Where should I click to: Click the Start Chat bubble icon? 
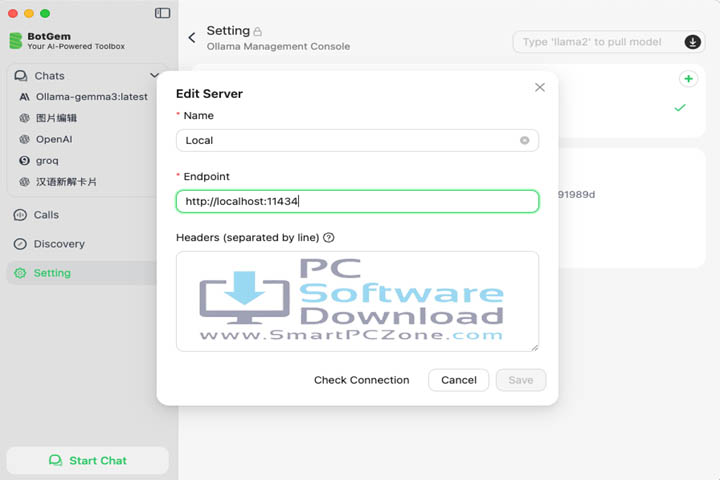pyautogui.click(x=56, y=460)
